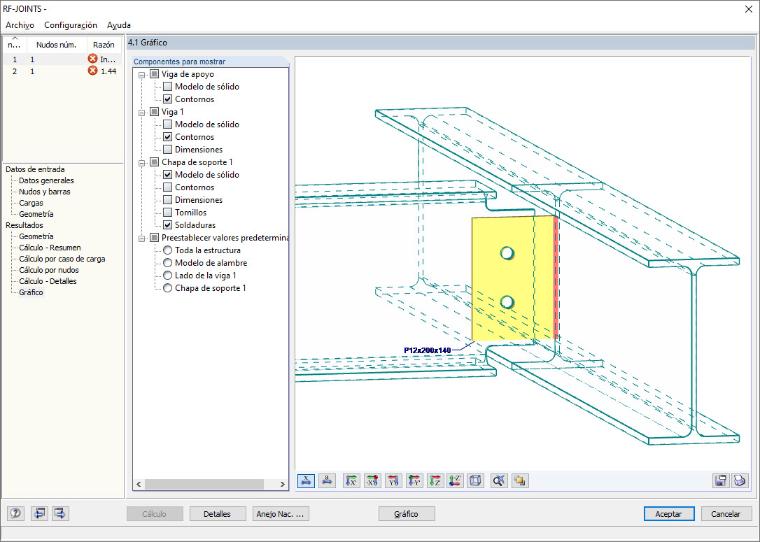Confirm with the Aceptar button
Image resolution: width=760 pixels, height=542 pixels.
point(669,513)
